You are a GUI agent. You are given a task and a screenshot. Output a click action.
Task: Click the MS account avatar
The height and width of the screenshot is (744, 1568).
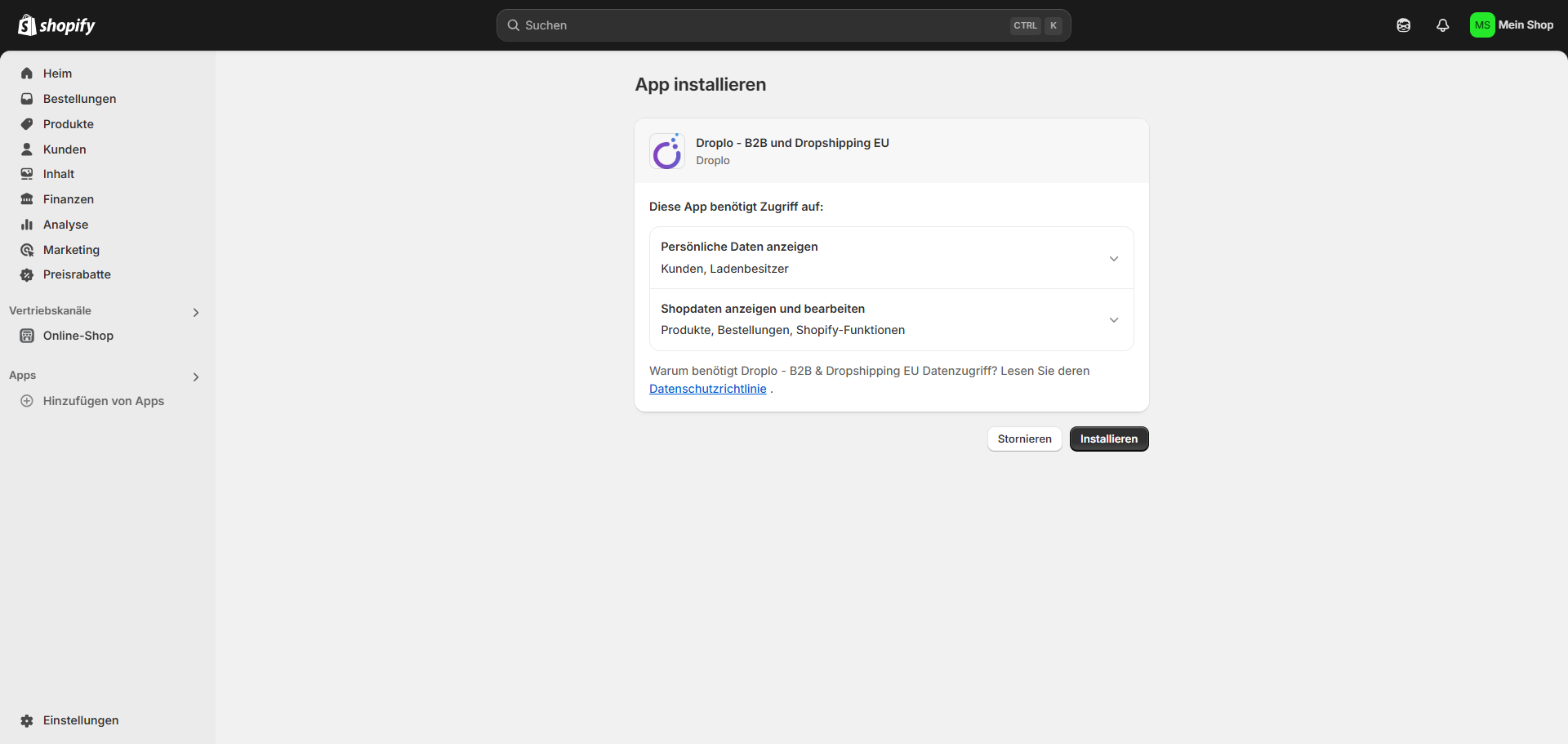tap(1482, 25)
